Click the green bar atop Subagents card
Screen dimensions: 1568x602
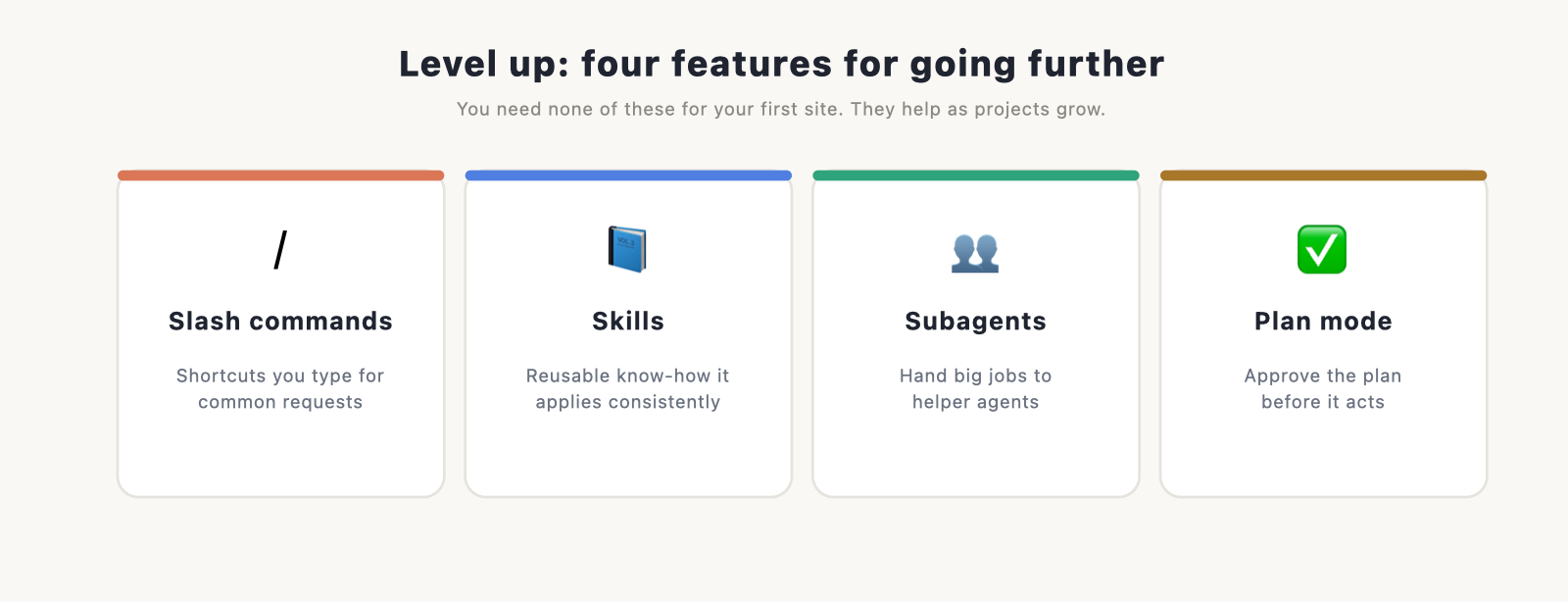[x=976, y=176]
